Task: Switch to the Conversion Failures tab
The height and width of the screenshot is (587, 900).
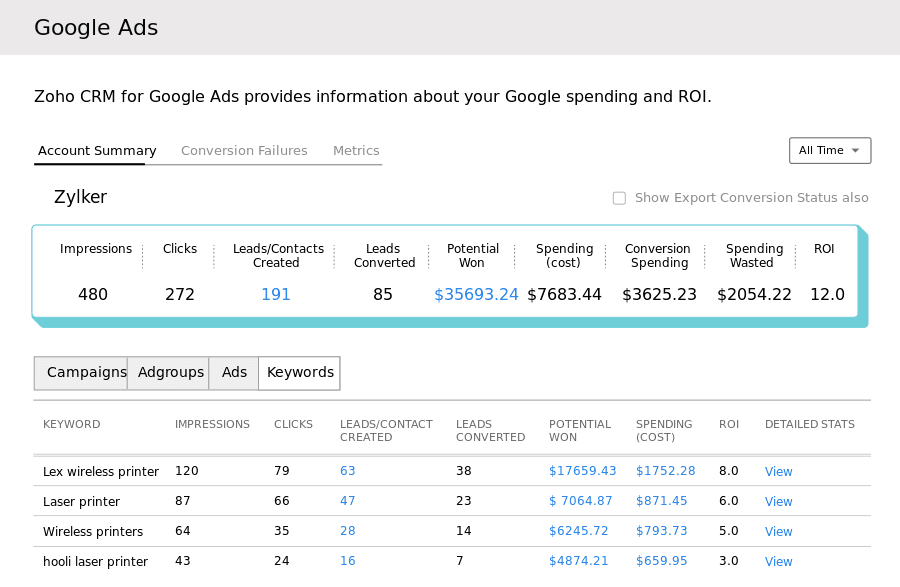Action: [244, 150]
